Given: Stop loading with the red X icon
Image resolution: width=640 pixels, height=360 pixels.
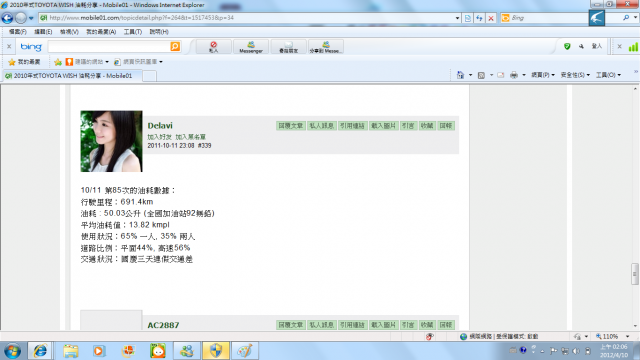Looking at the screenshot, I should click(491, 18).
